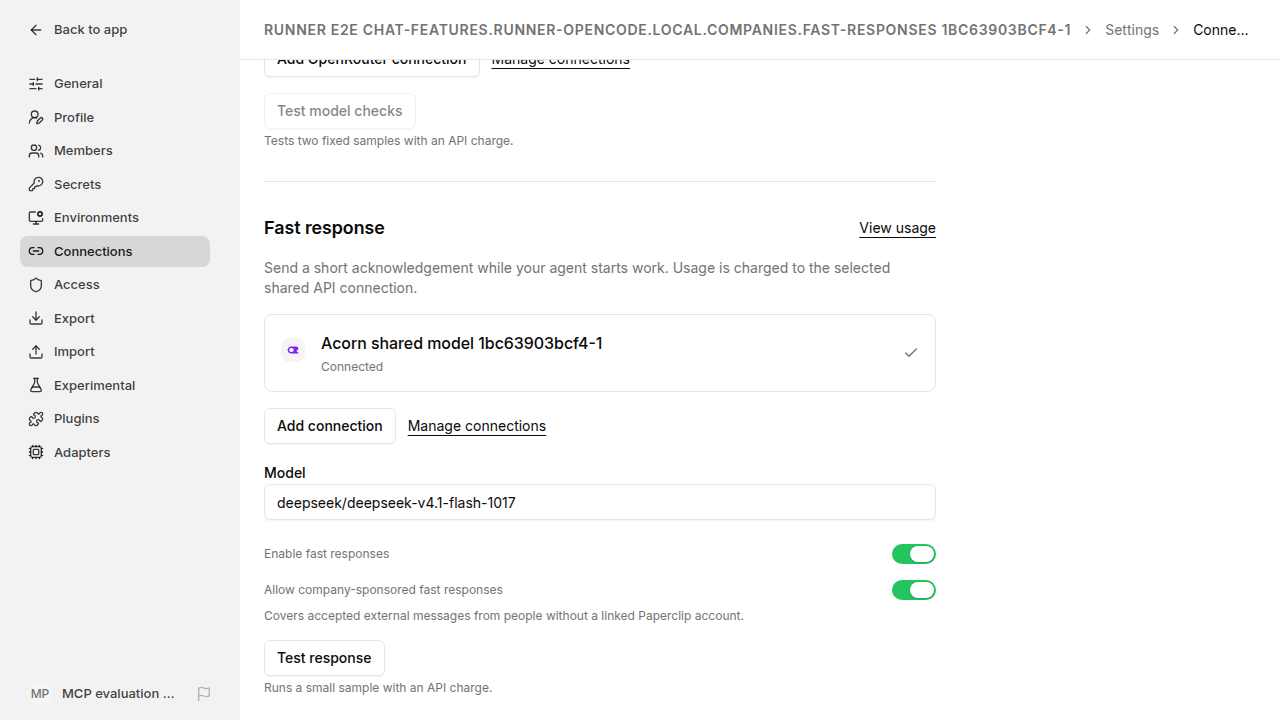1280x720 pixels.
Task: Click the Secrets key icon
Action: (x=36, y=184)
